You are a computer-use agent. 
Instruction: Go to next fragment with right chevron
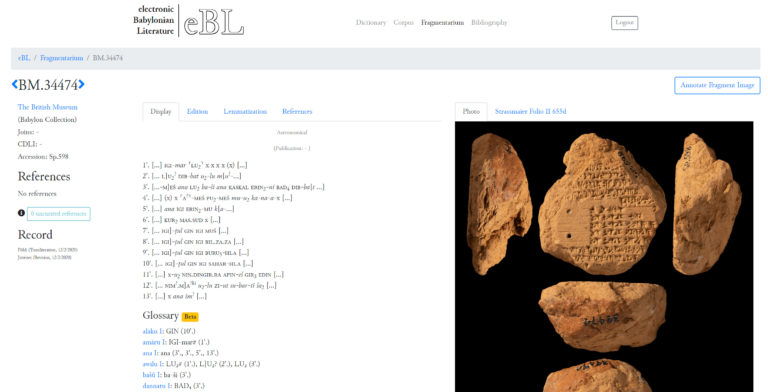pyautogui.click(x=81, y=85)
